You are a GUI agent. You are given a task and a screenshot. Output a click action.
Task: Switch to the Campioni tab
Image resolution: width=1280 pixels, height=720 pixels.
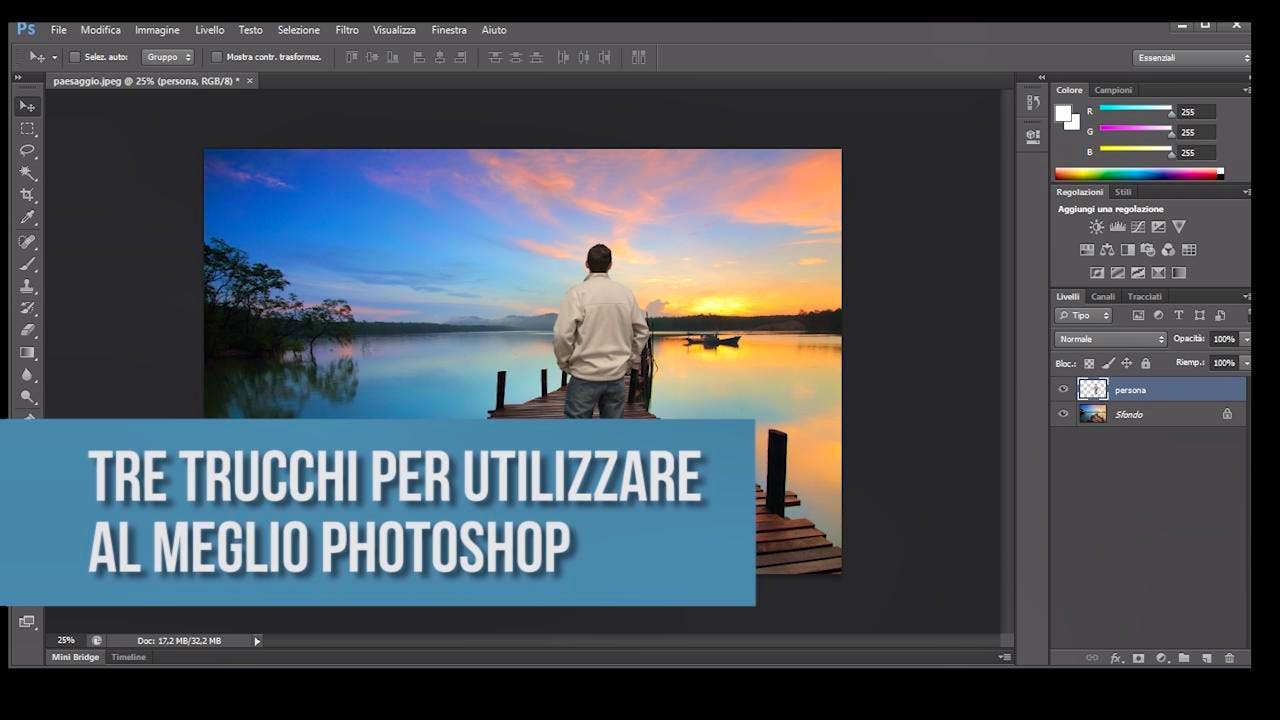click(x=1113, y=90)
